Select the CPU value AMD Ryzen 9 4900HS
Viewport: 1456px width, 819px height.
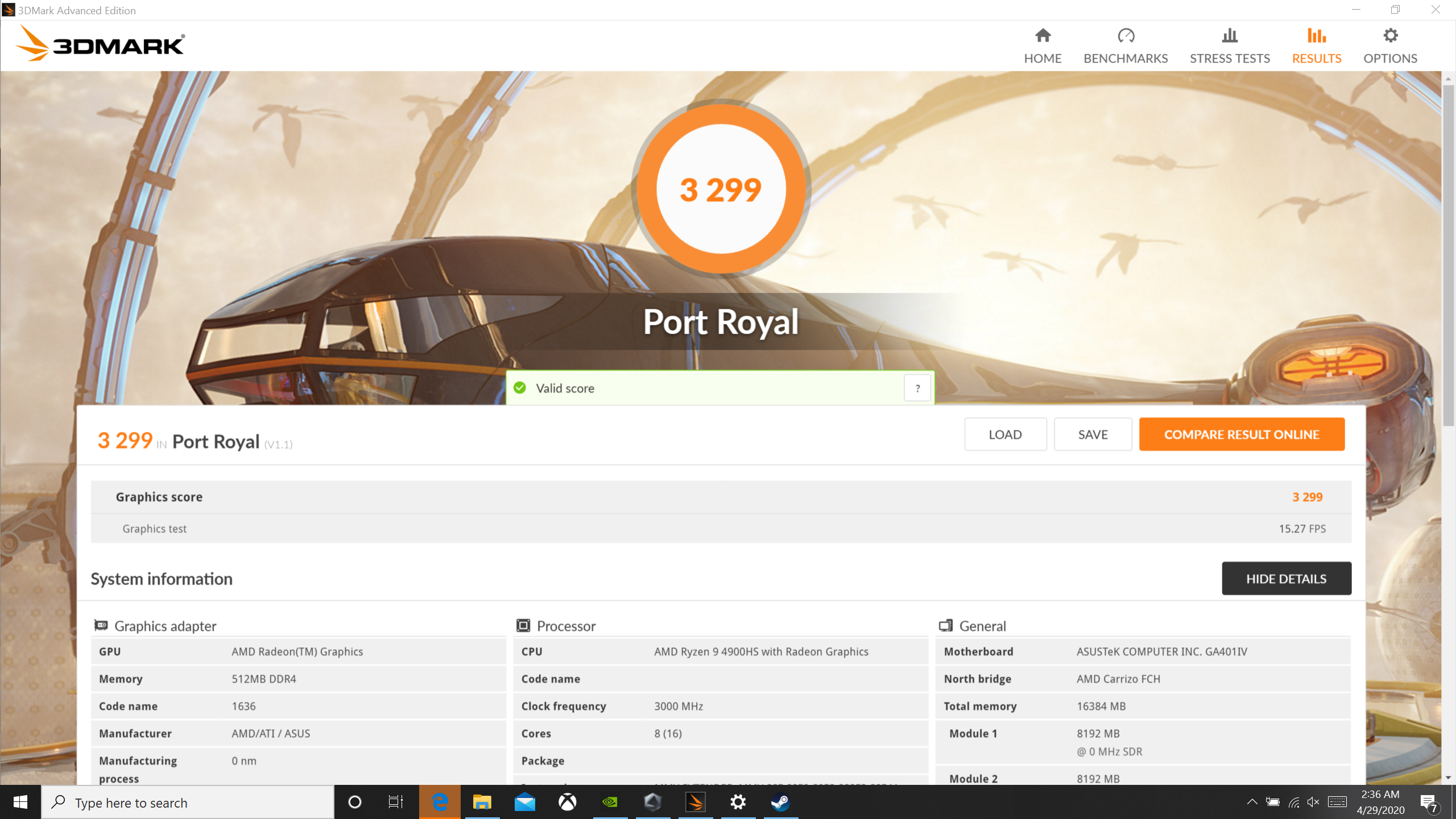tap(761, 652)
